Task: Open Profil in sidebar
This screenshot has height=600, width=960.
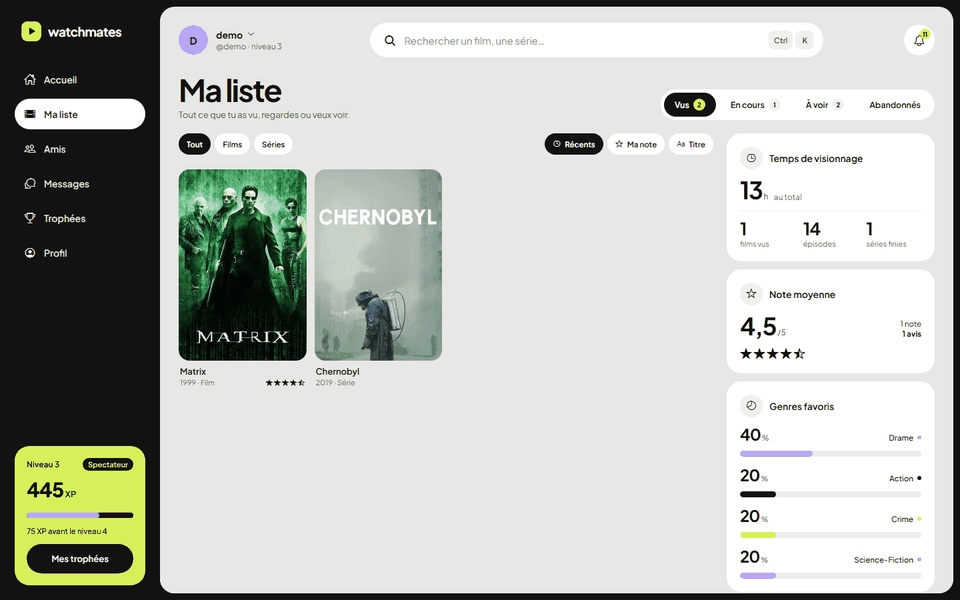Action: 80,253
